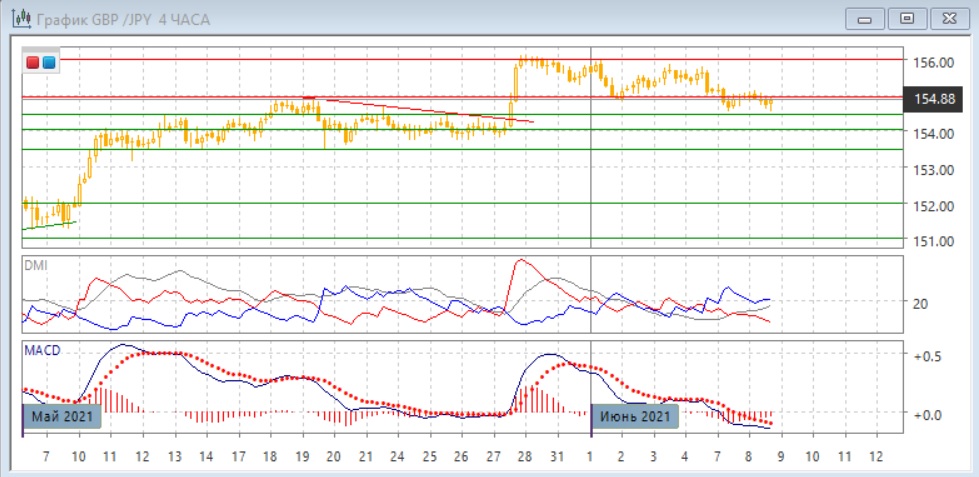Click the blue square button on chart
The height and width of the screenshot is (477, 979).
click(x=48, y=63)
